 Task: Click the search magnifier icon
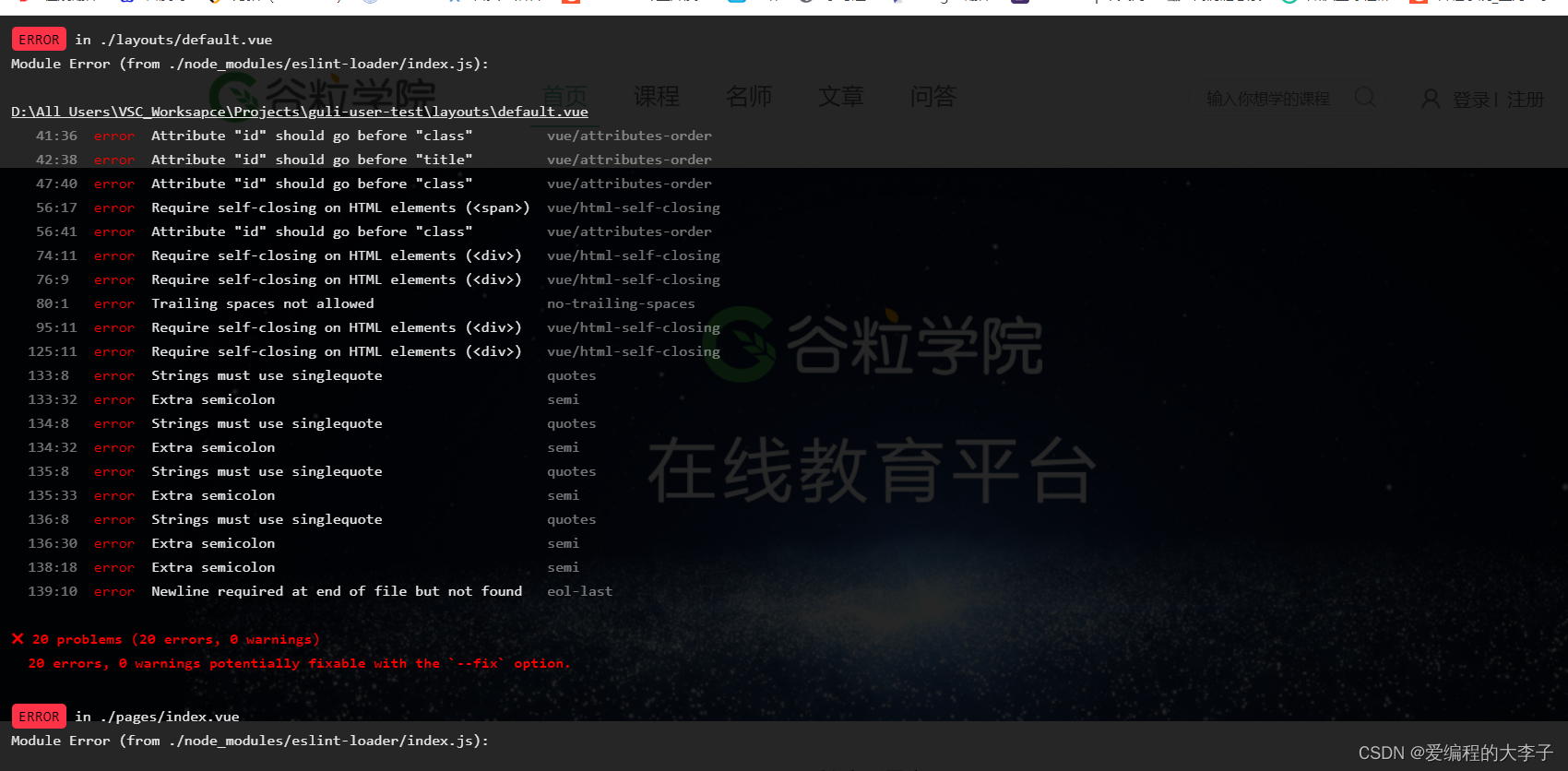(x=1365, y=97)
